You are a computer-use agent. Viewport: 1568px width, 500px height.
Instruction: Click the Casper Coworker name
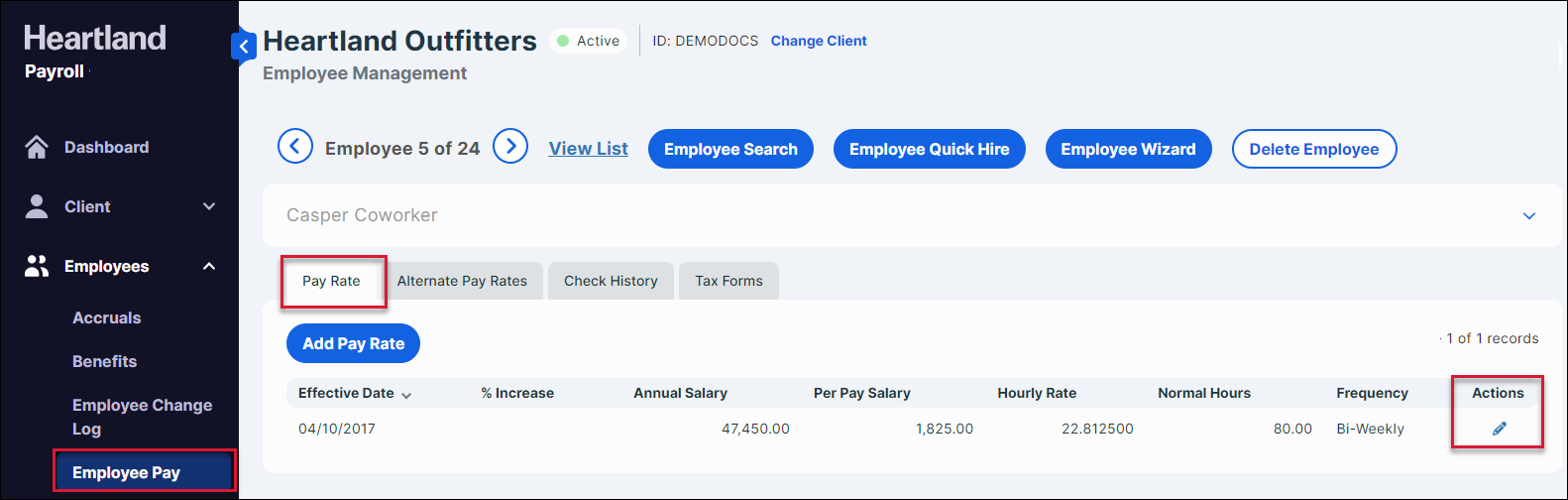click(362, 215)
